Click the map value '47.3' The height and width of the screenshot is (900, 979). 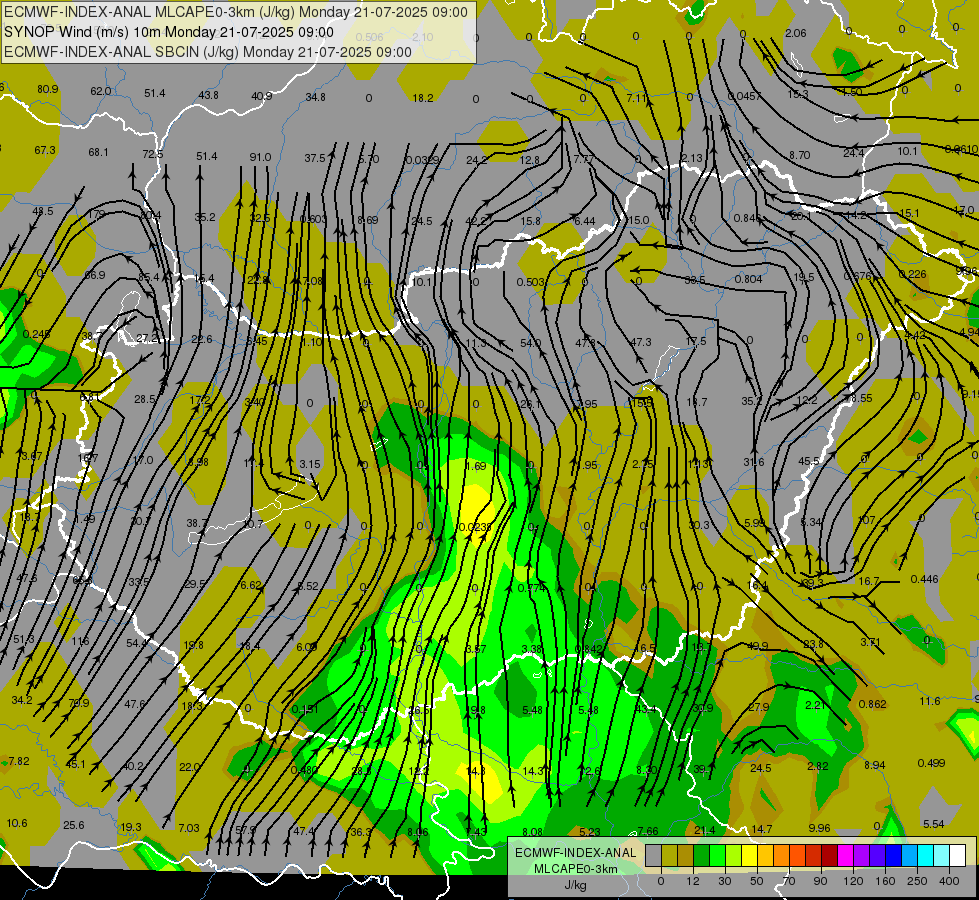point(641,342)
